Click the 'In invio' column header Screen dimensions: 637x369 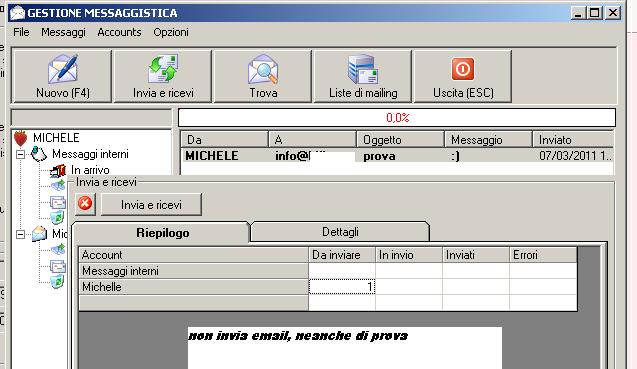[x=408, y=255]
